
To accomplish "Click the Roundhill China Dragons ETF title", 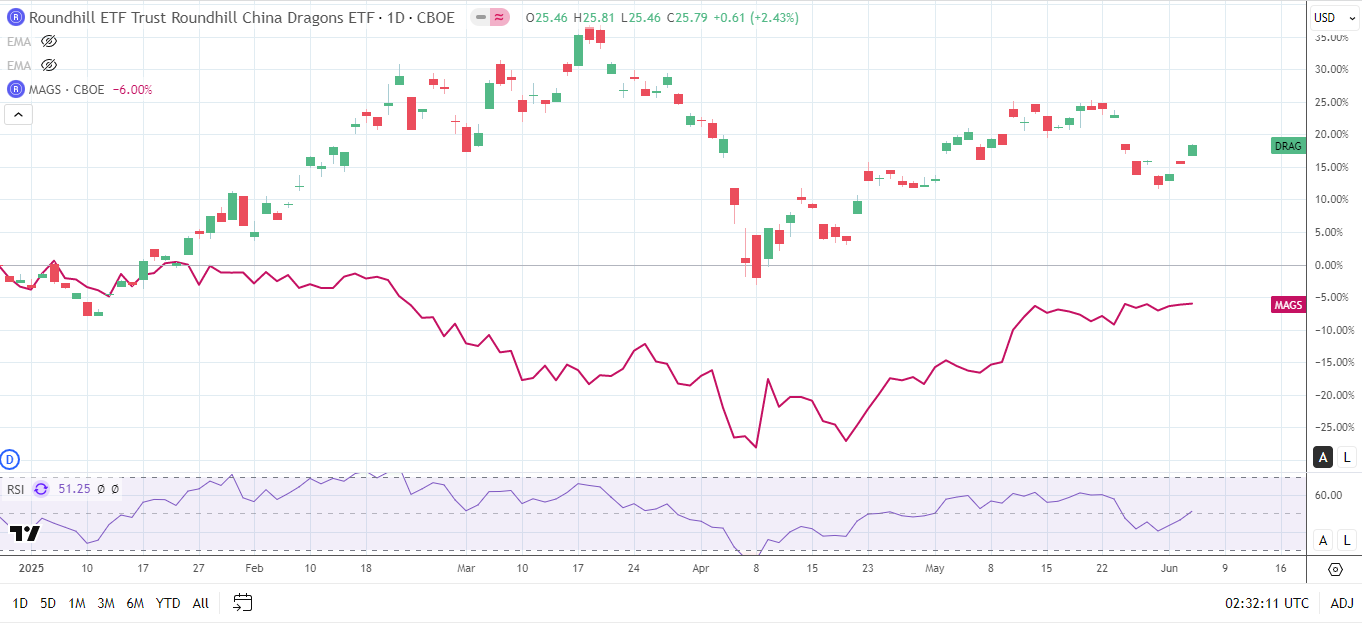I will 238,17.
